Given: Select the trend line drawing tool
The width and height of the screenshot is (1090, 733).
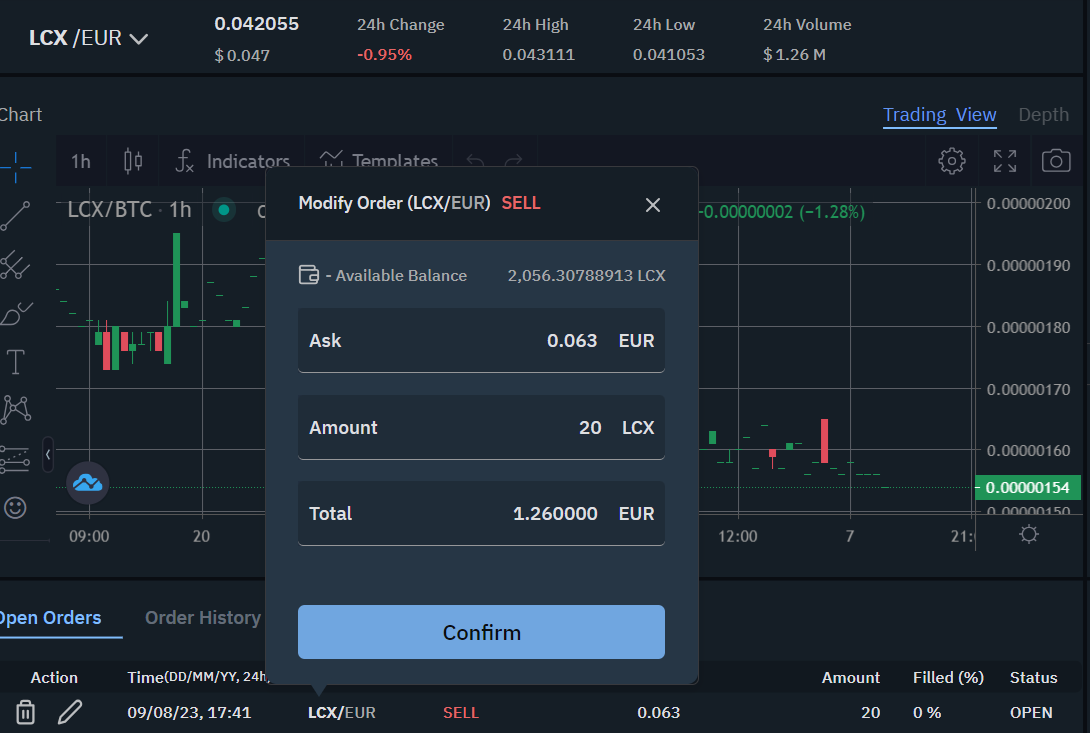Looking at the screenshot, I should (x=15, y=215).
